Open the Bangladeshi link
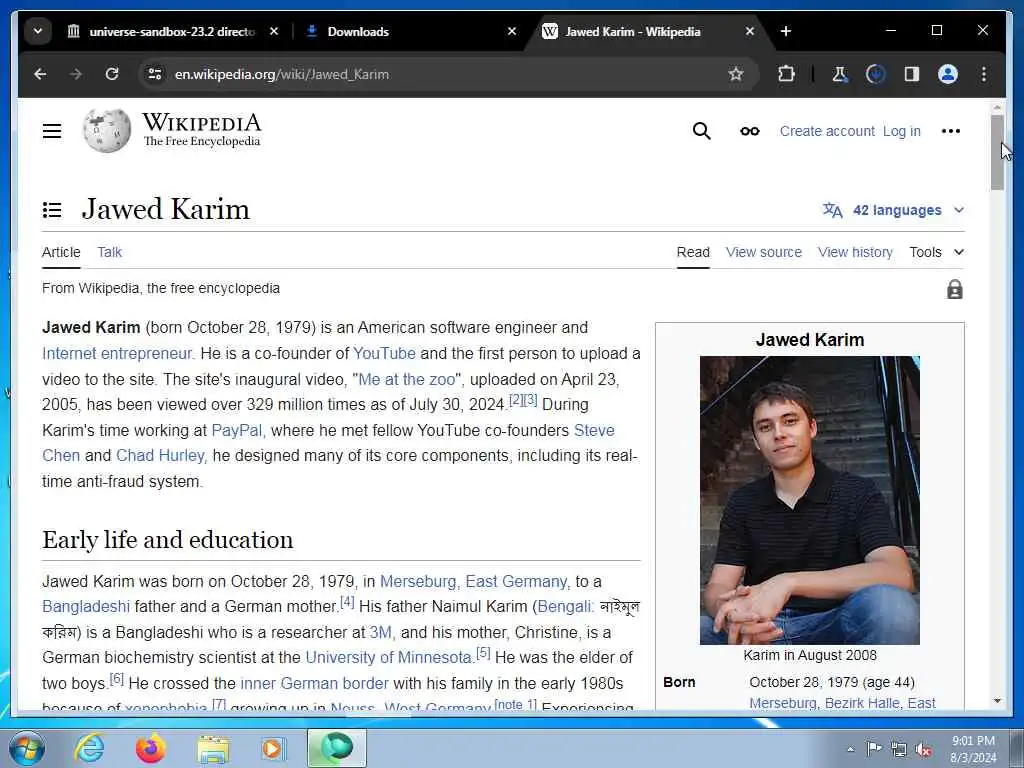The width and height of the screenshot is (1024, 768). (86, 607)
